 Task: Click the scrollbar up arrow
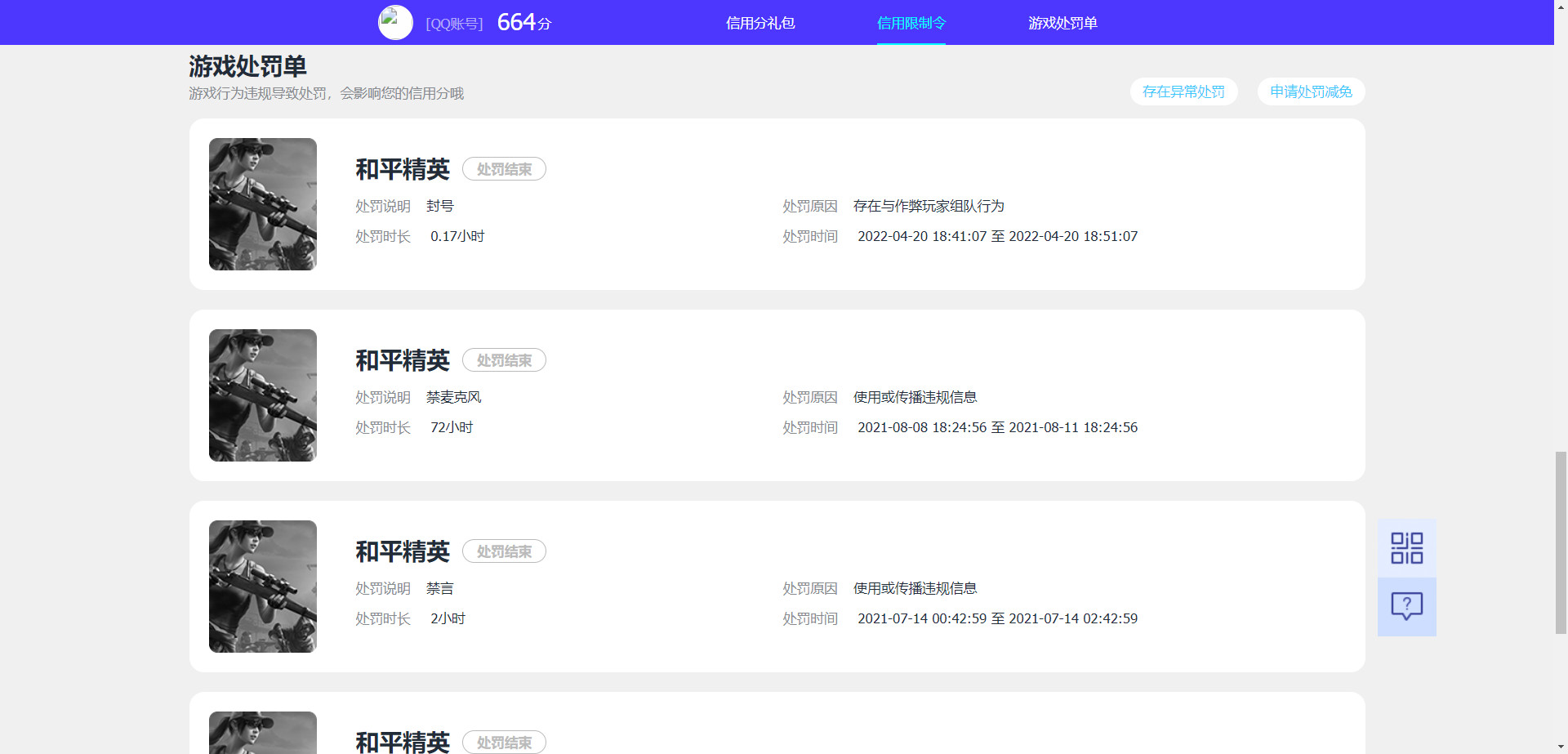coord(1561,7)
